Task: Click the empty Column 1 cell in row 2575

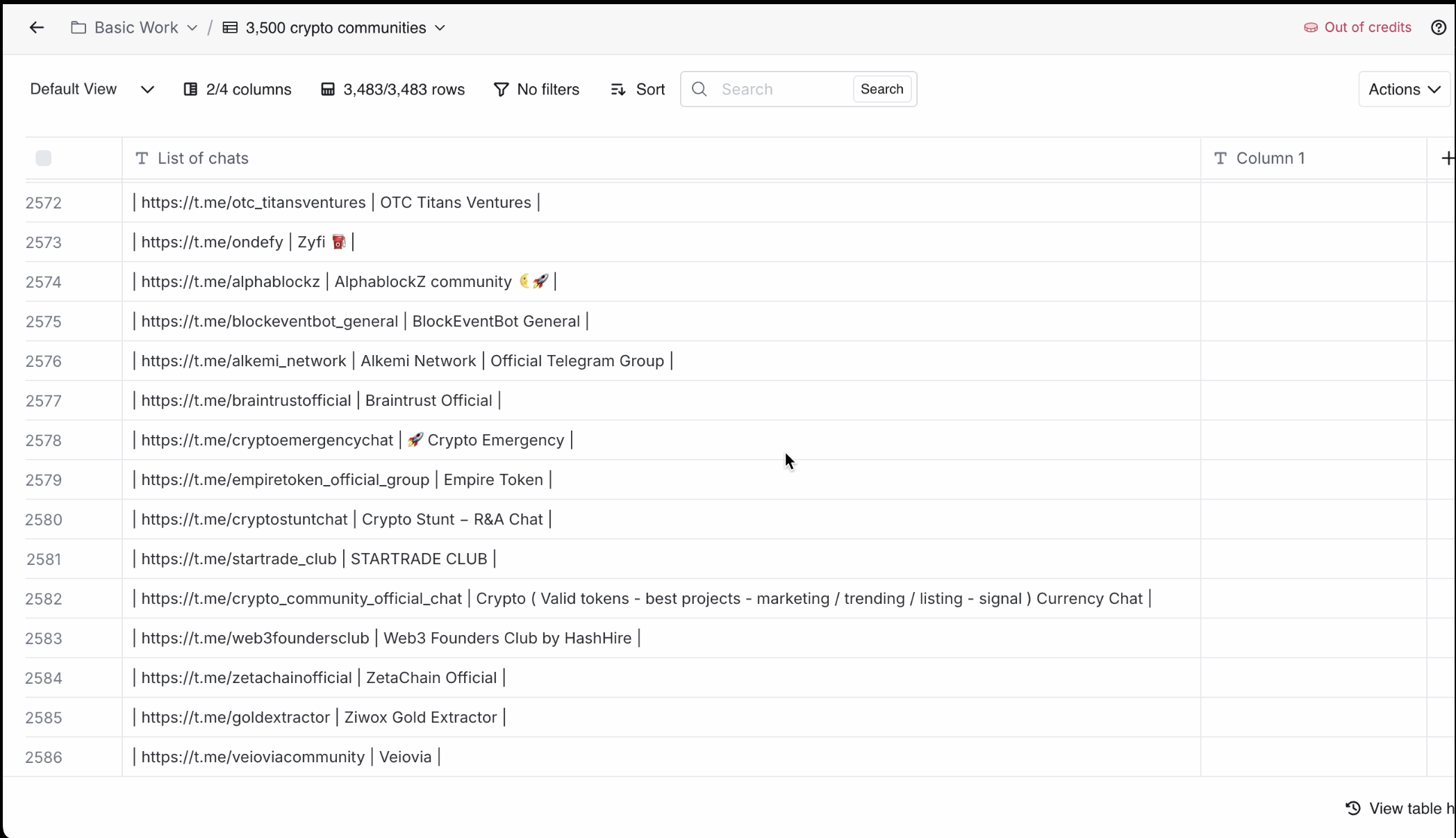Action: point(1314,322)
